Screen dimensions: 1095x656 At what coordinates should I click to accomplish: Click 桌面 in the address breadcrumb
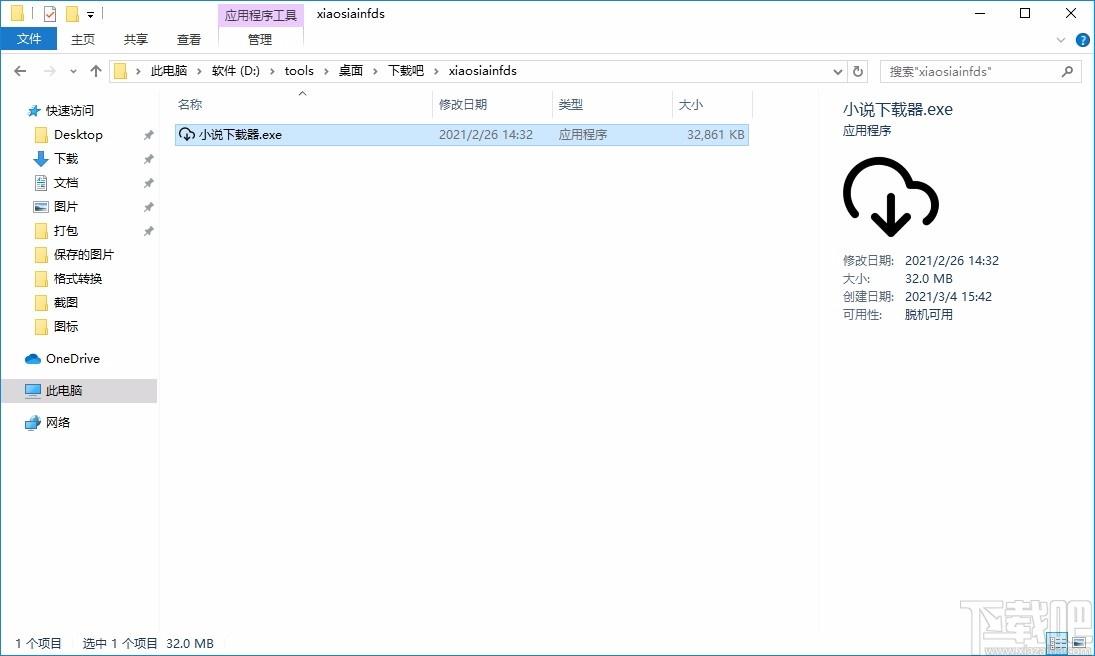(x=351, y=71)
